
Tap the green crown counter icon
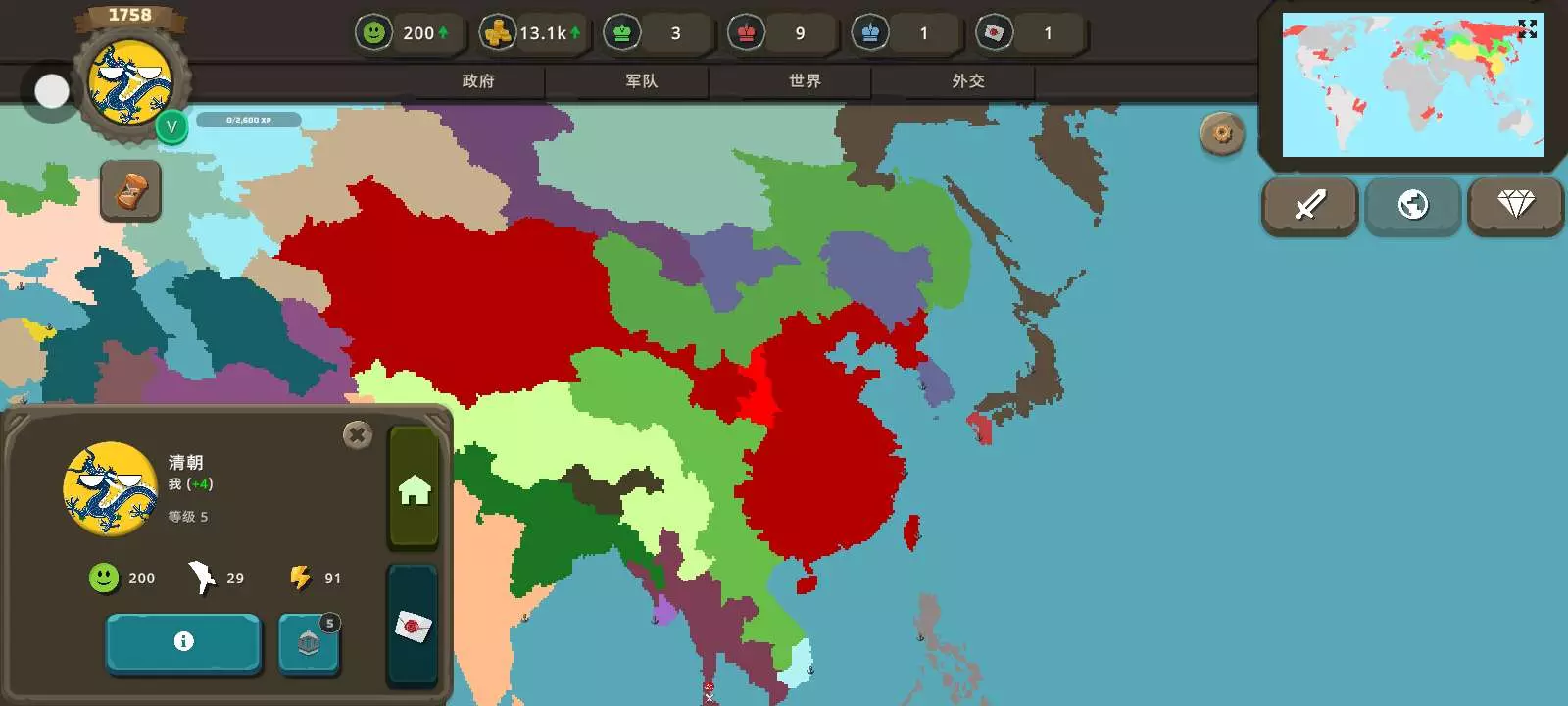click(622, 33)
